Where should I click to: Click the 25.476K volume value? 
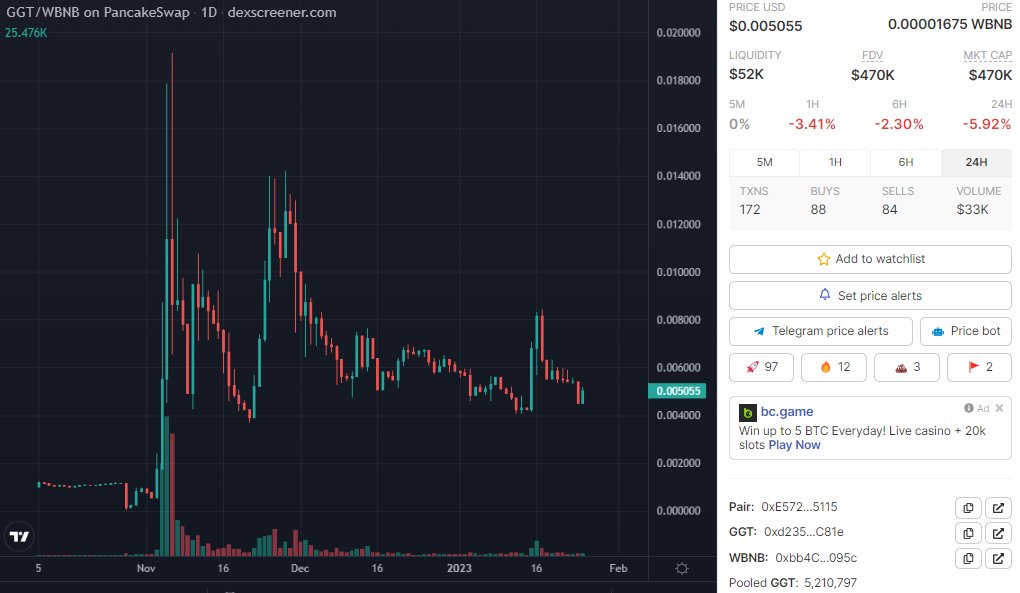pos(26,33)
